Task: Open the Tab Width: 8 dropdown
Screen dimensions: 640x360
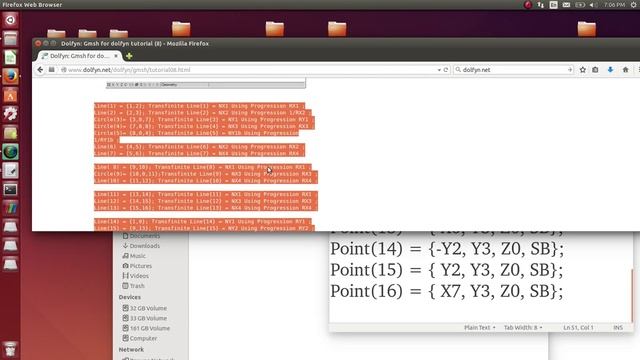Action: [523, 327]
